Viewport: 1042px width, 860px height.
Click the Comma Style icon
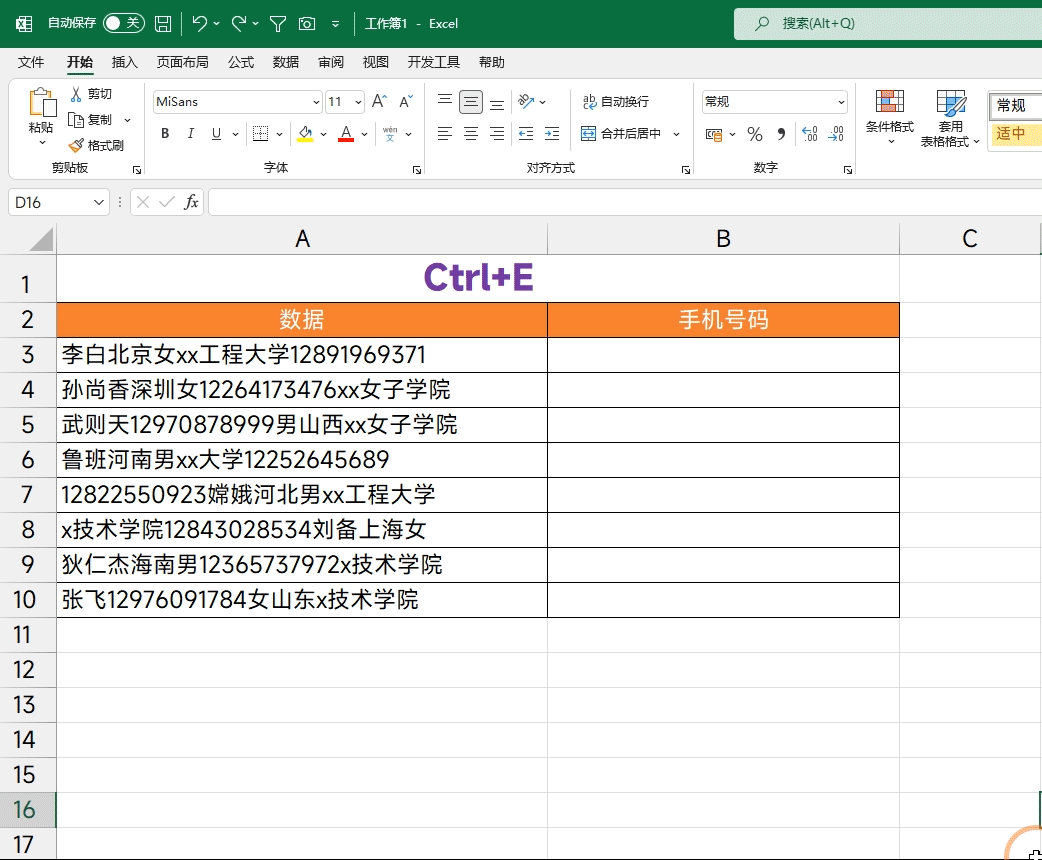point(782,134)
